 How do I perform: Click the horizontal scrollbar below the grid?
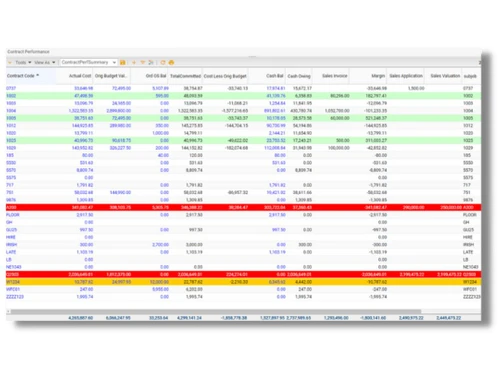coord(216,312)
